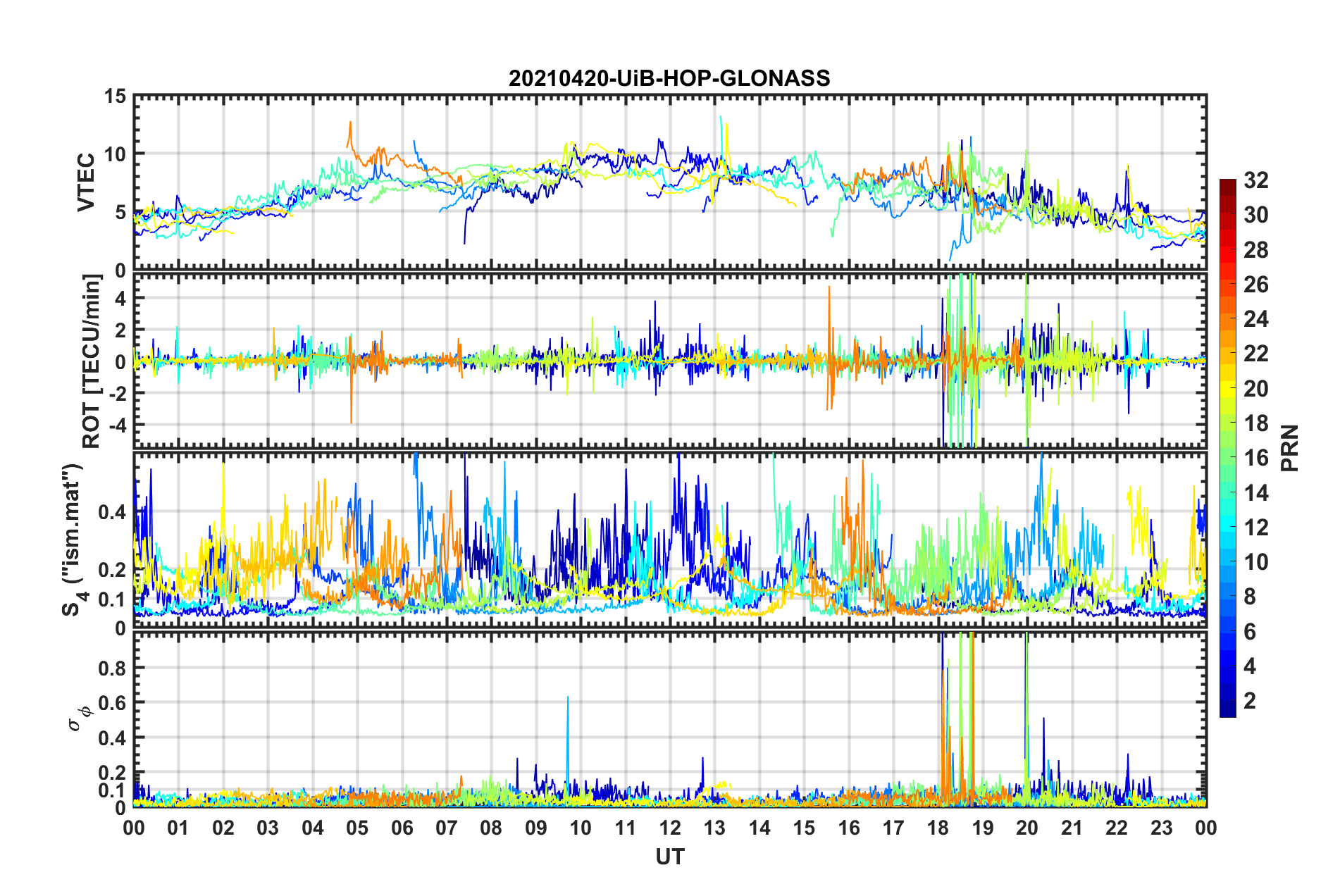
Task: Pick the dark blue bottom of the PRN colorbar
Action: click(1228, 708)
